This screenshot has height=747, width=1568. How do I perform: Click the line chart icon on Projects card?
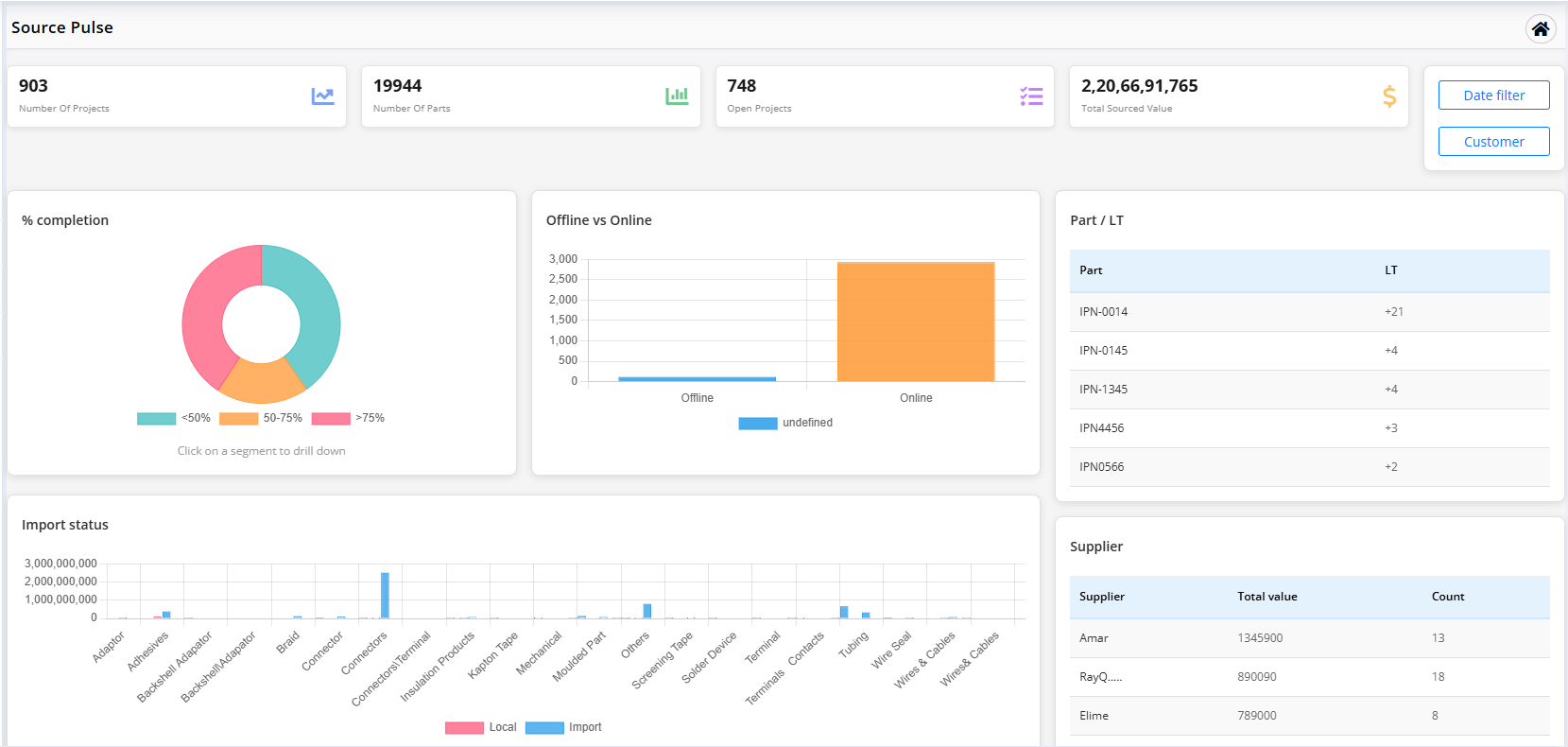(x=322, y=96)
